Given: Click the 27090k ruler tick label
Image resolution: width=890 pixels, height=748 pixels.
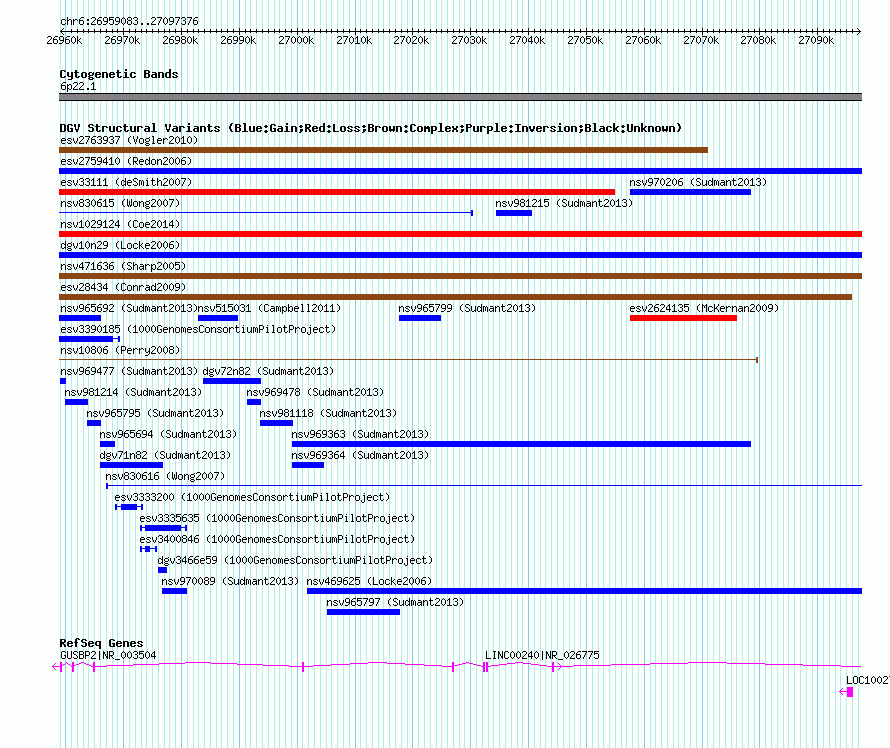Looking at the screenshot, I should click(816, 40).
